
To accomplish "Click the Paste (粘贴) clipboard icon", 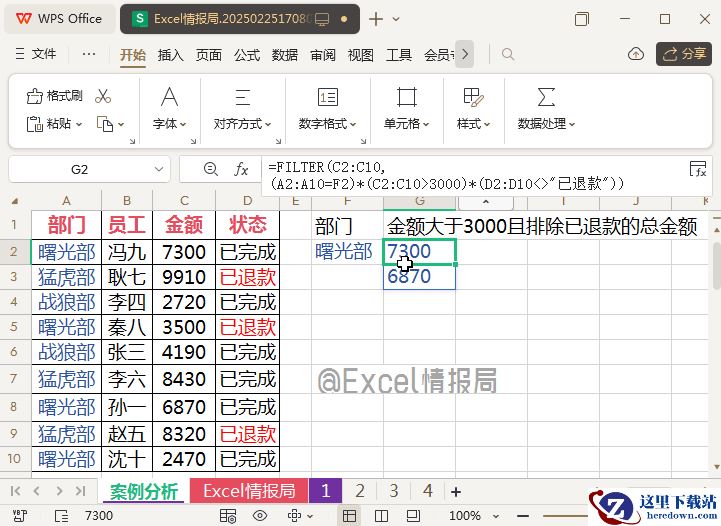I will tap(35, 124).
